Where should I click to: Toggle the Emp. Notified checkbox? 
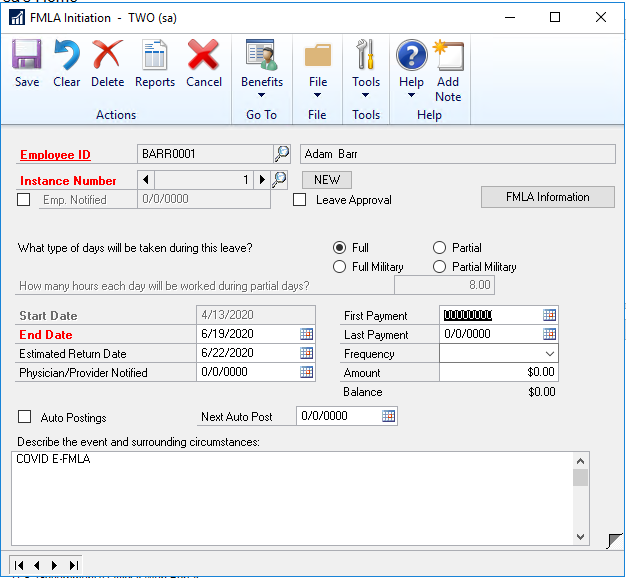[24, 200]
